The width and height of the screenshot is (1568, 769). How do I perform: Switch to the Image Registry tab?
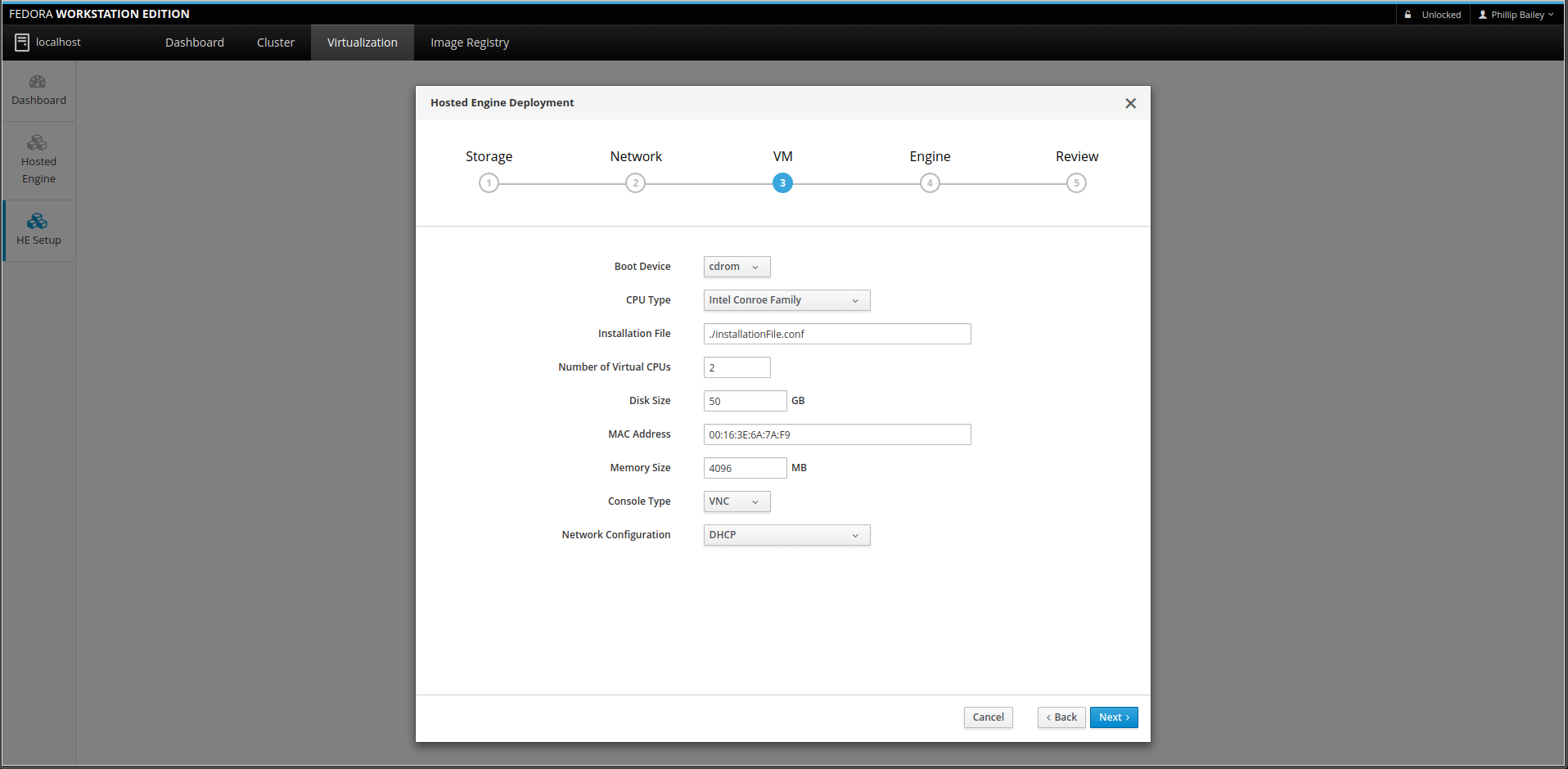tap(470, 43)
